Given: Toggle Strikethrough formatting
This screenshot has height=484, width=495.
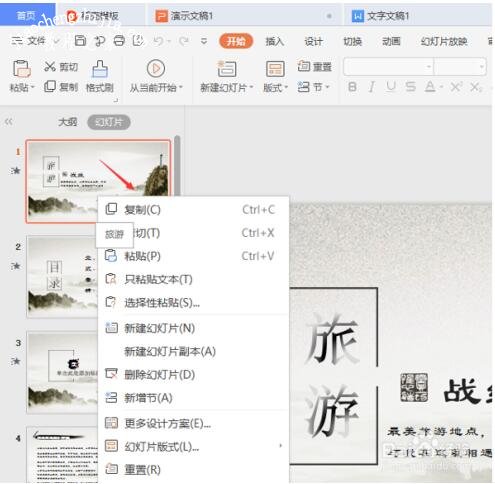Looking at the screenshot, I should (411, 87).
